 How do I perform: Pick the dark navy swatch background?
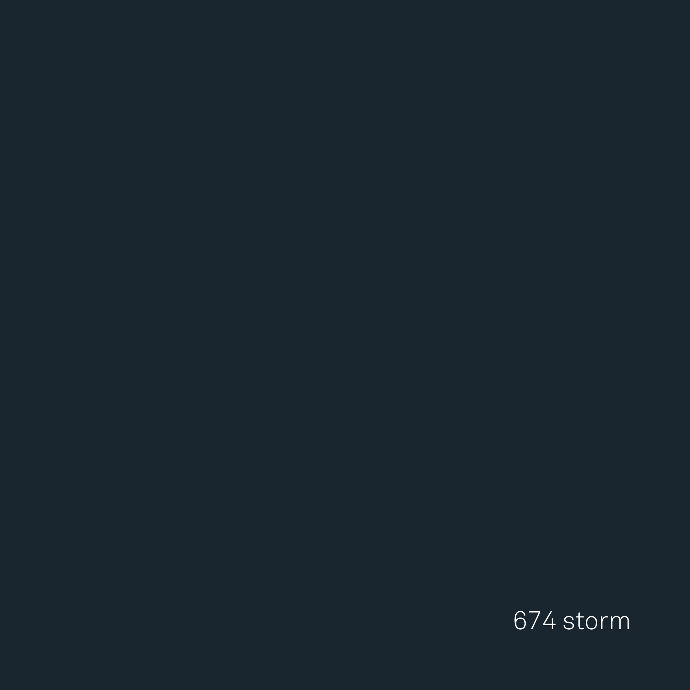[x=345, y=345]
